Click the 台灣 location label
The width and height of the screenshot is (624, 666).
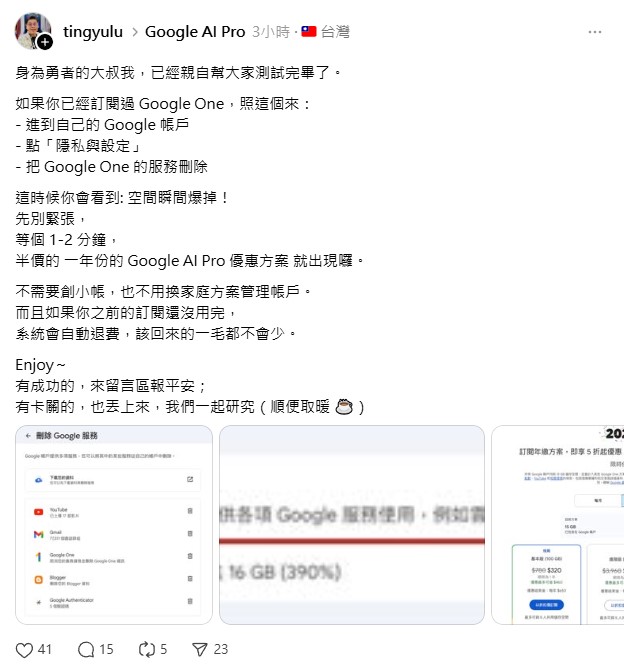(335, 32)
